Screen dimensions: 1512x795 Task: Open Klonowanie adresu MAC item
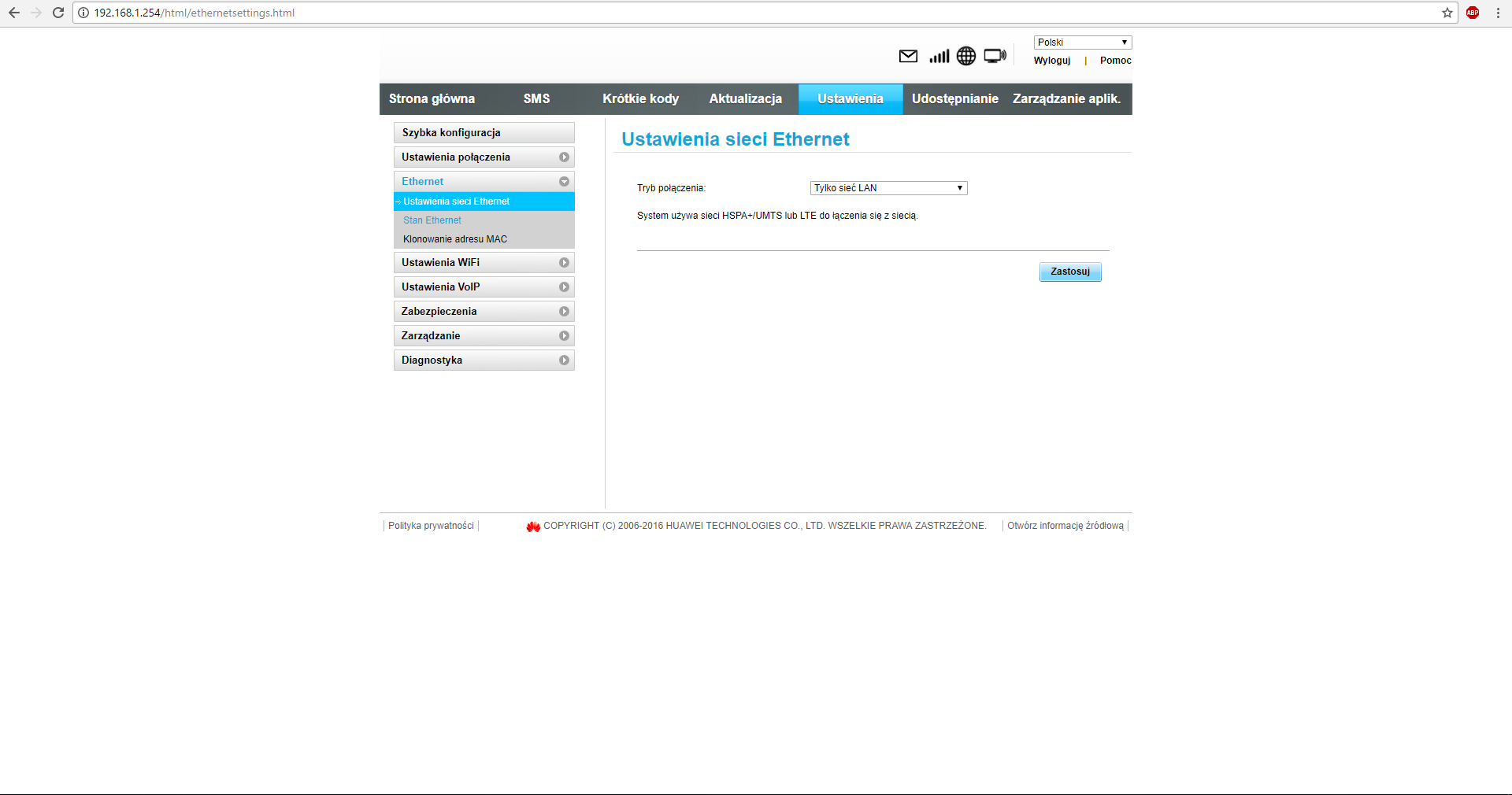[455, 239]
